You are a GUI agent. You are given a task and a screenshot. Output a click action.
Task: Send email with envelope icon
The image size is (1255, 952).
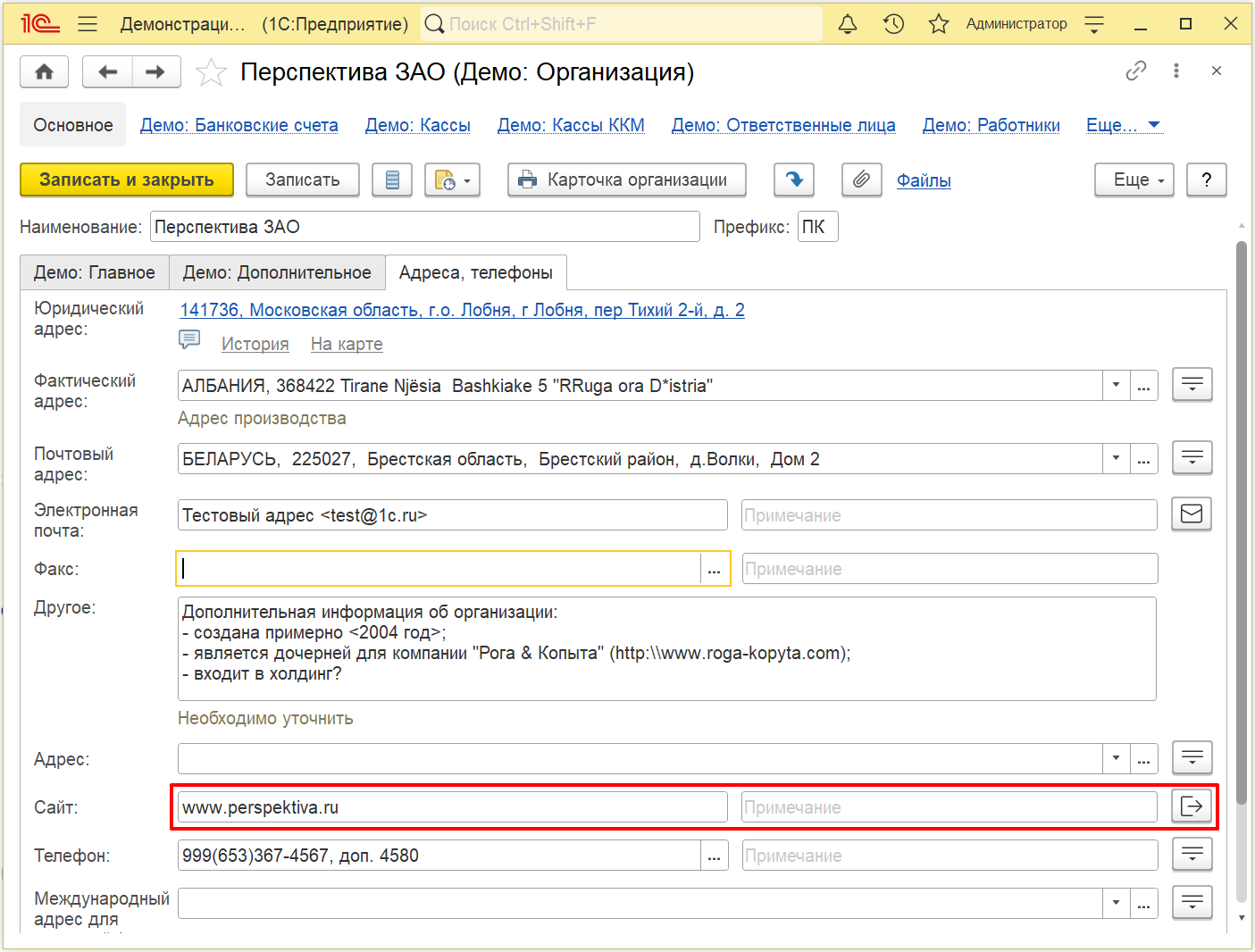[x=1192, y=514]
